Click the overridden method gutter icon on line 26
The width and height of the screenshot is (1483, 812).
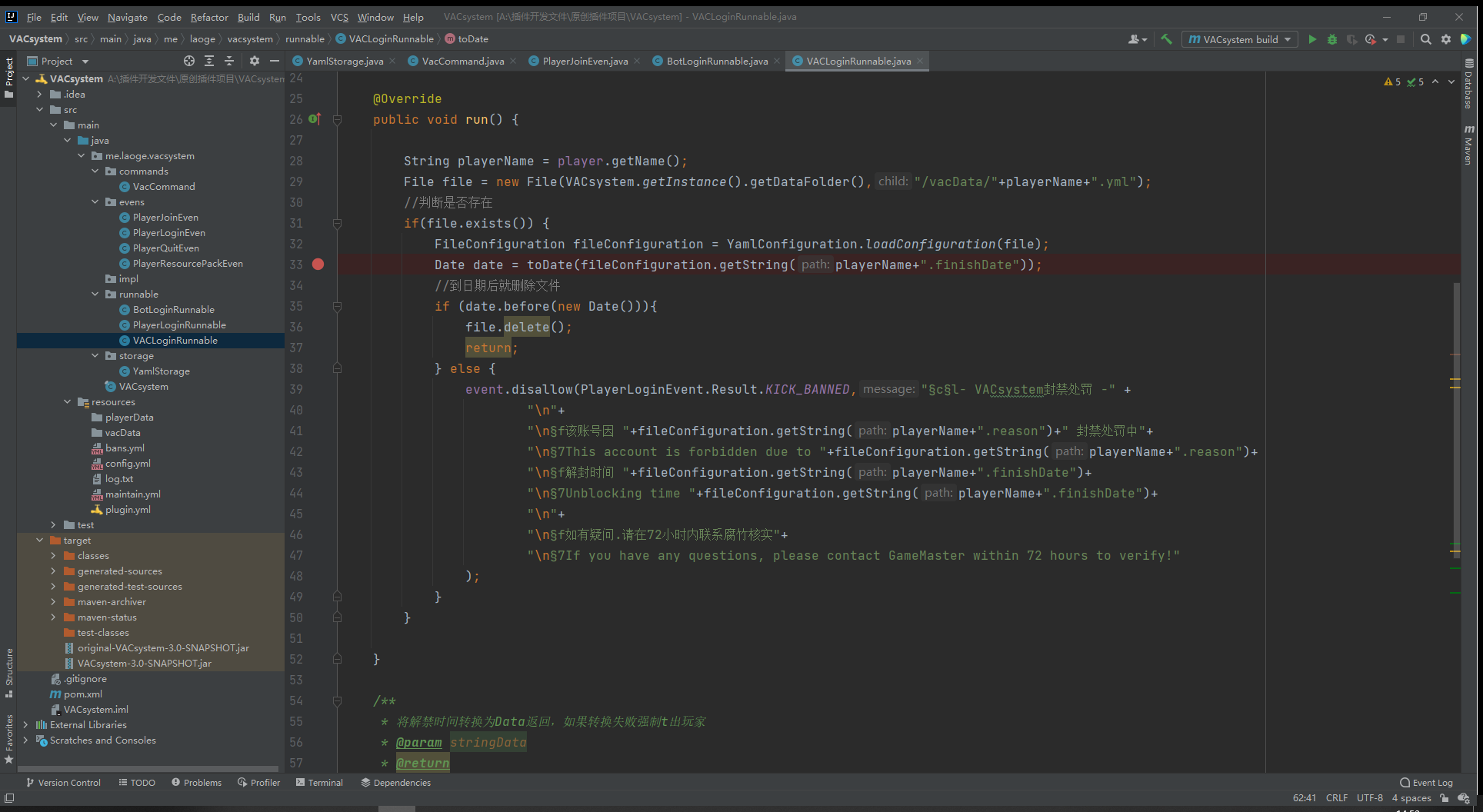tap(314, 119)
